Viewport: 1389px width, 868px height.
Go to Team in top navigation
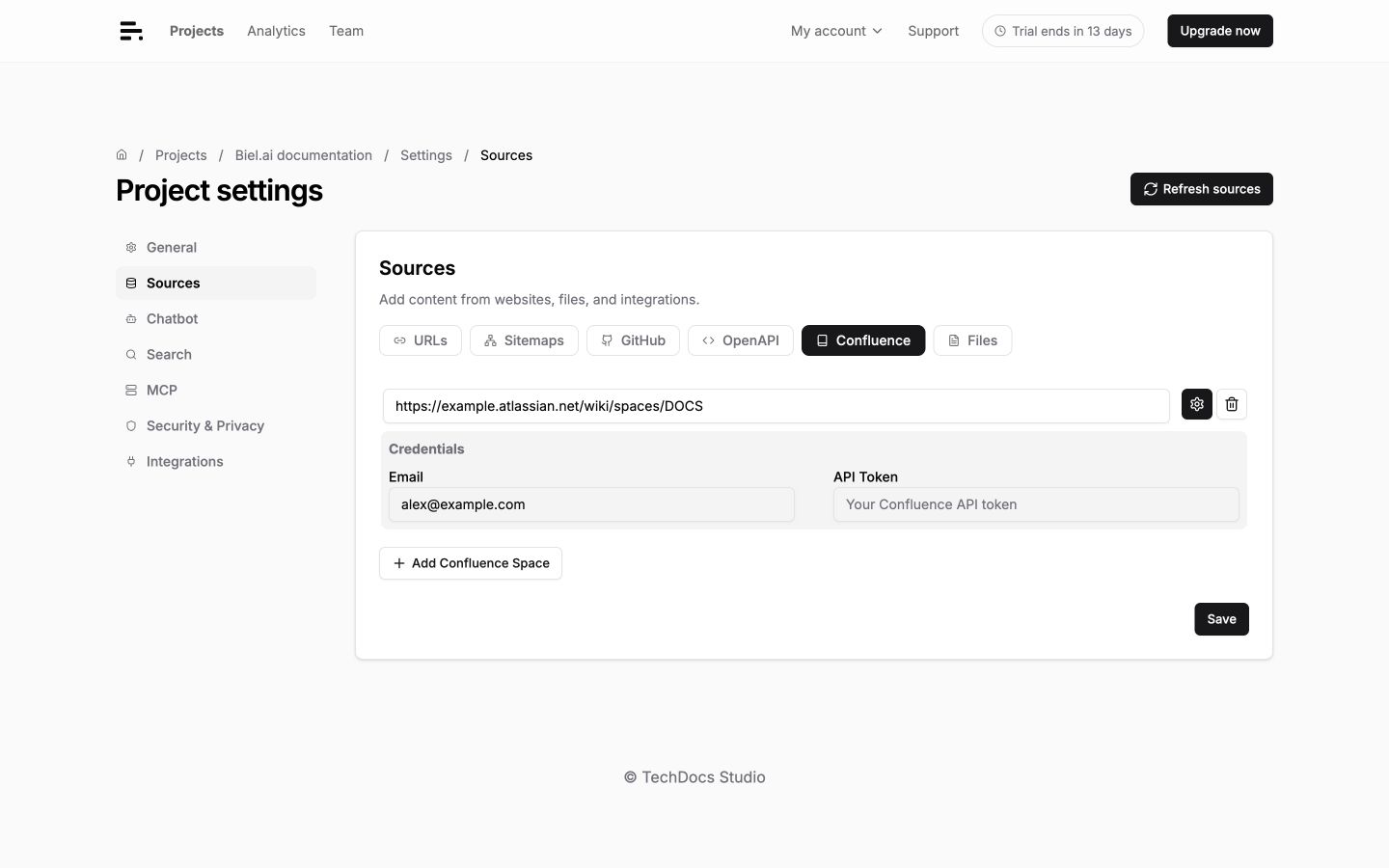[x=346, y=31]
